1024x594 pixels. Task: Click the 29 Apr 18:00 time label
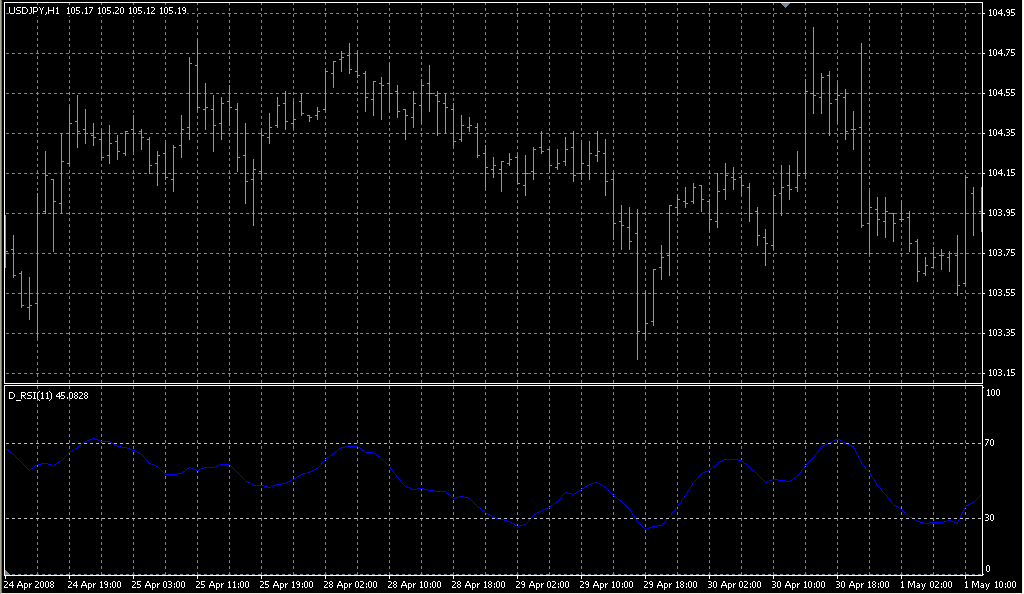(x=670, y=583)
